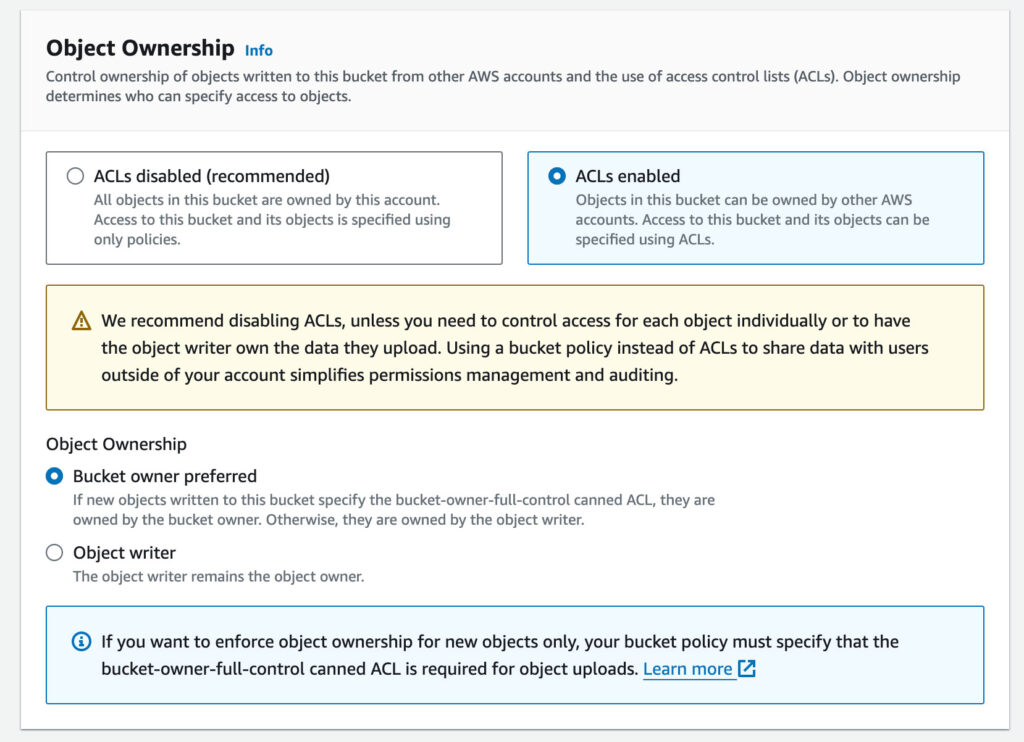Click the ACLs disabled option card
Screen dimensions: 1024x742
pyautogui.click(x=273, y=206)
